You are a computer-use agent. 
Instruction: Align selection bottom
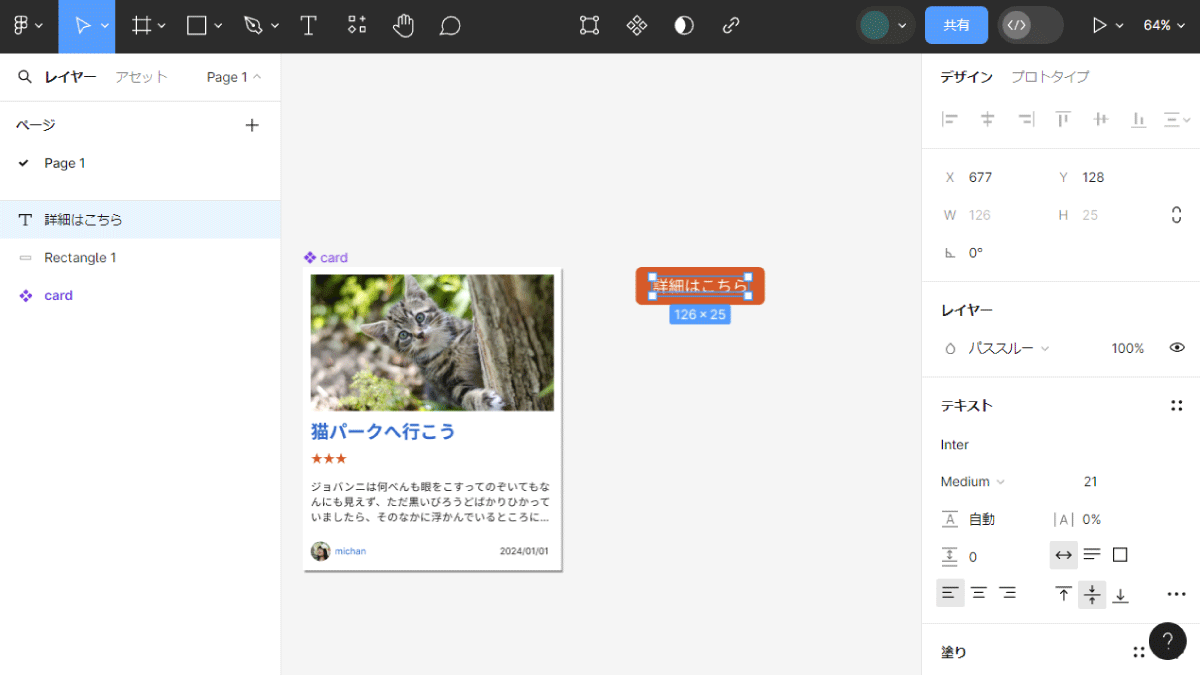point(1138,119)
